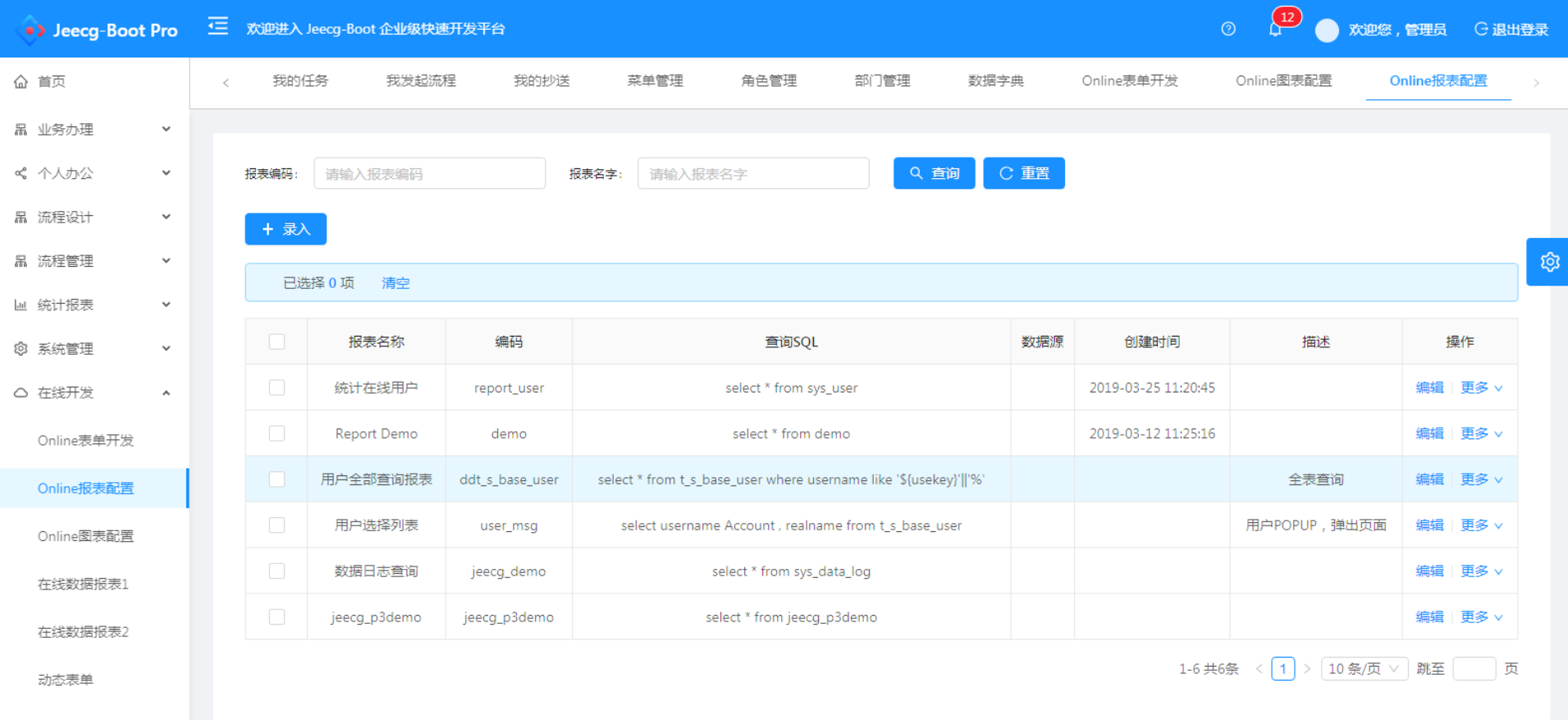Click the gear icon beside 系统管理
The width and height of the screenshot is (1568, 720).
click(x=21, y=348)
